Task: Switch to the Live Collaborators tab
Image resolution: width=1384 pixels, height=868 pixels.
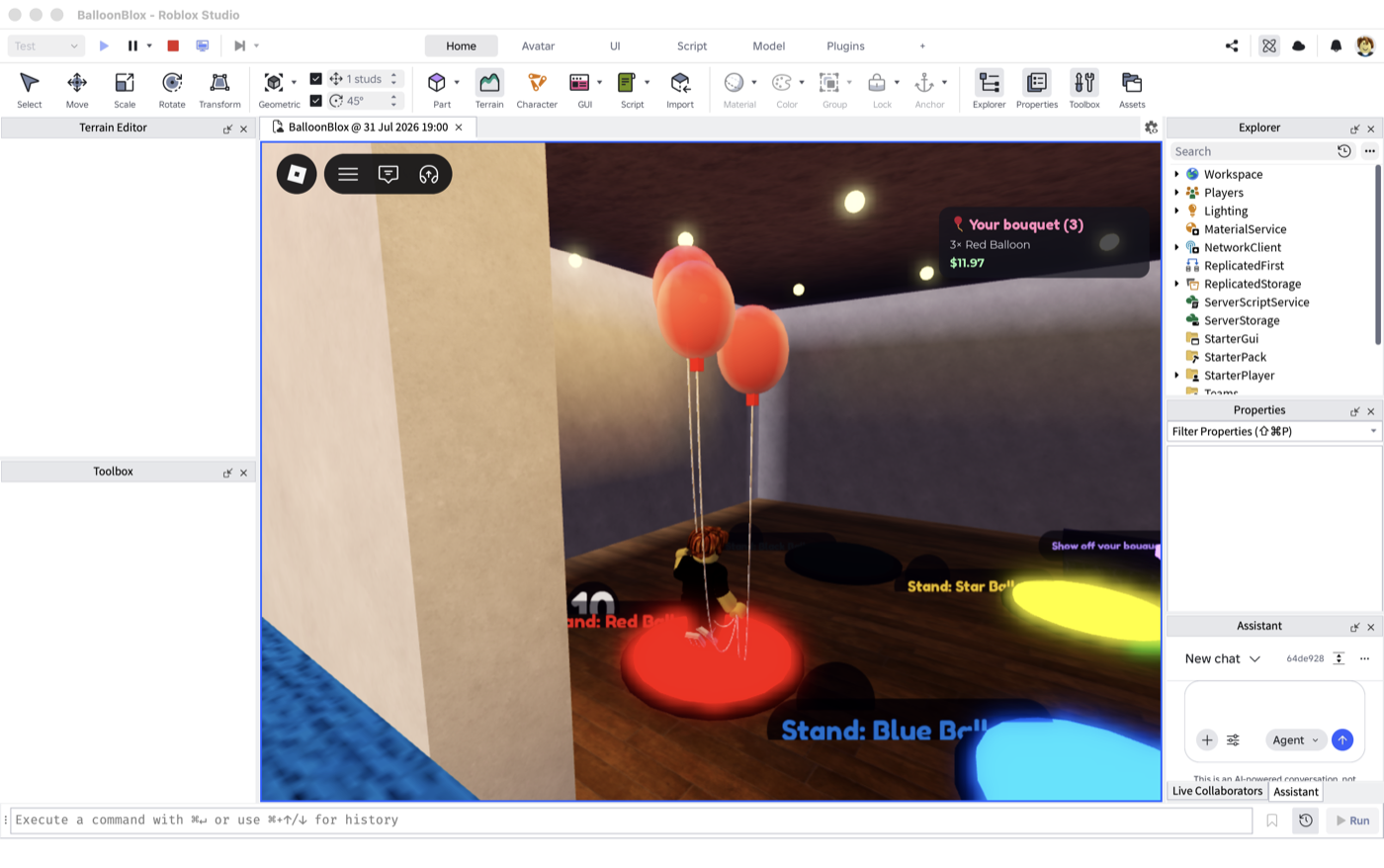Action: pyautogui.click(x=1217, y=791)
